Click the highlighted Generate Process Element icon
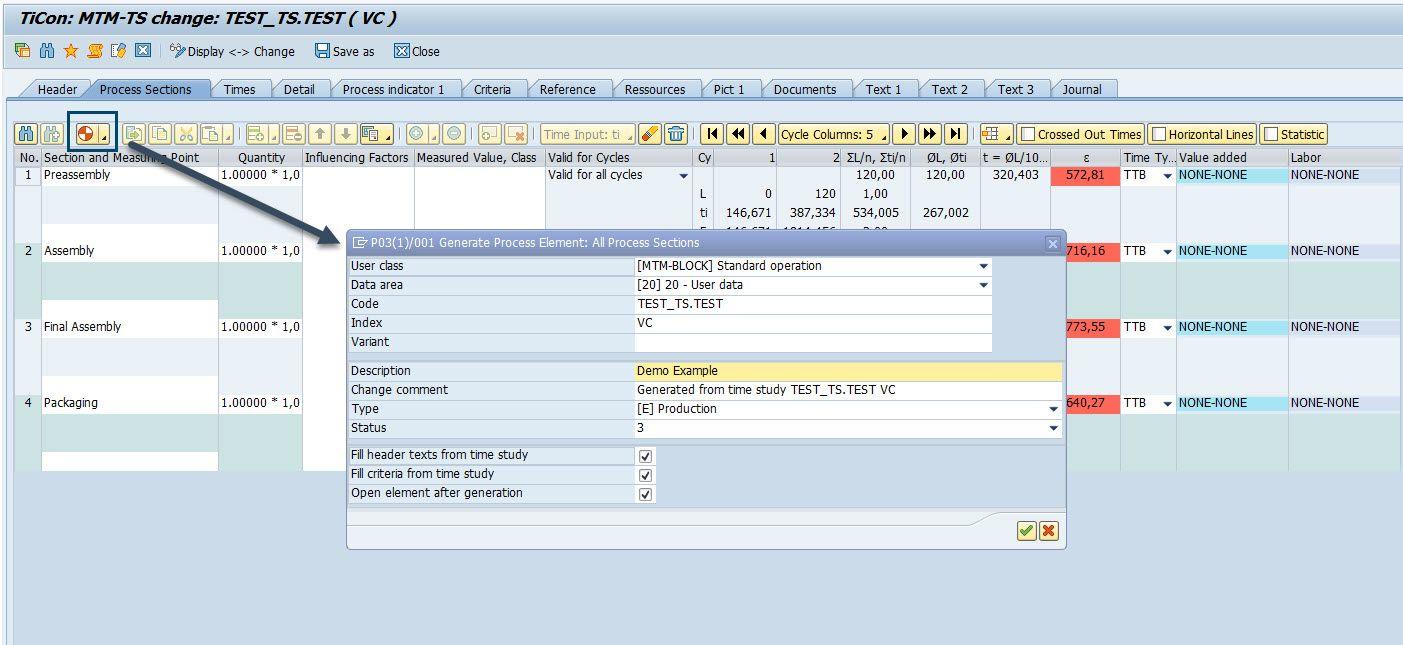This screenshot has height=645, width=1403. (87, 134)
